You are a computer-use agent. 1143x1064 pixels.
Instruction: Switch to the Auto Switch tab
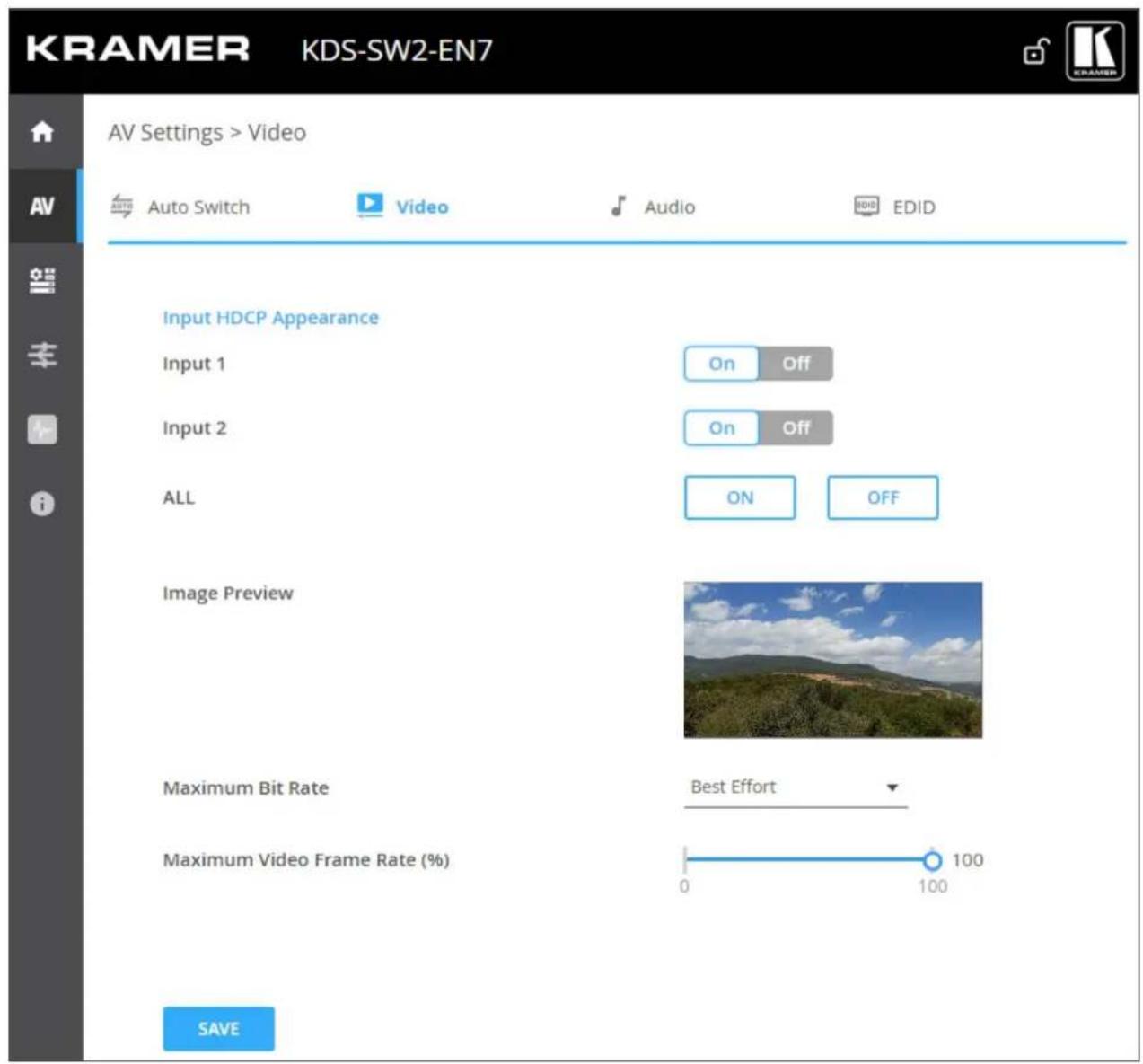pos(180,207)
